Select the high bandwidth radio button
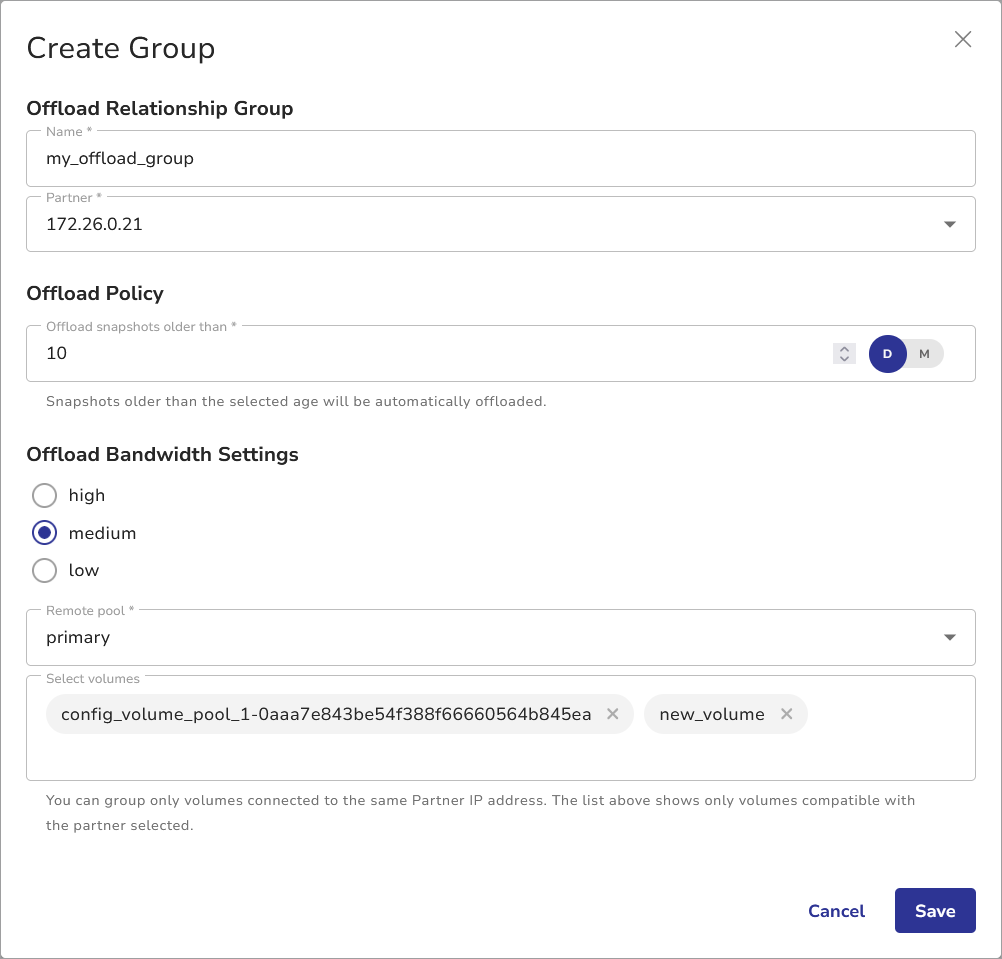Viewport: 1002px width, 959px height. pyautogui.click(x=44, y=495)
